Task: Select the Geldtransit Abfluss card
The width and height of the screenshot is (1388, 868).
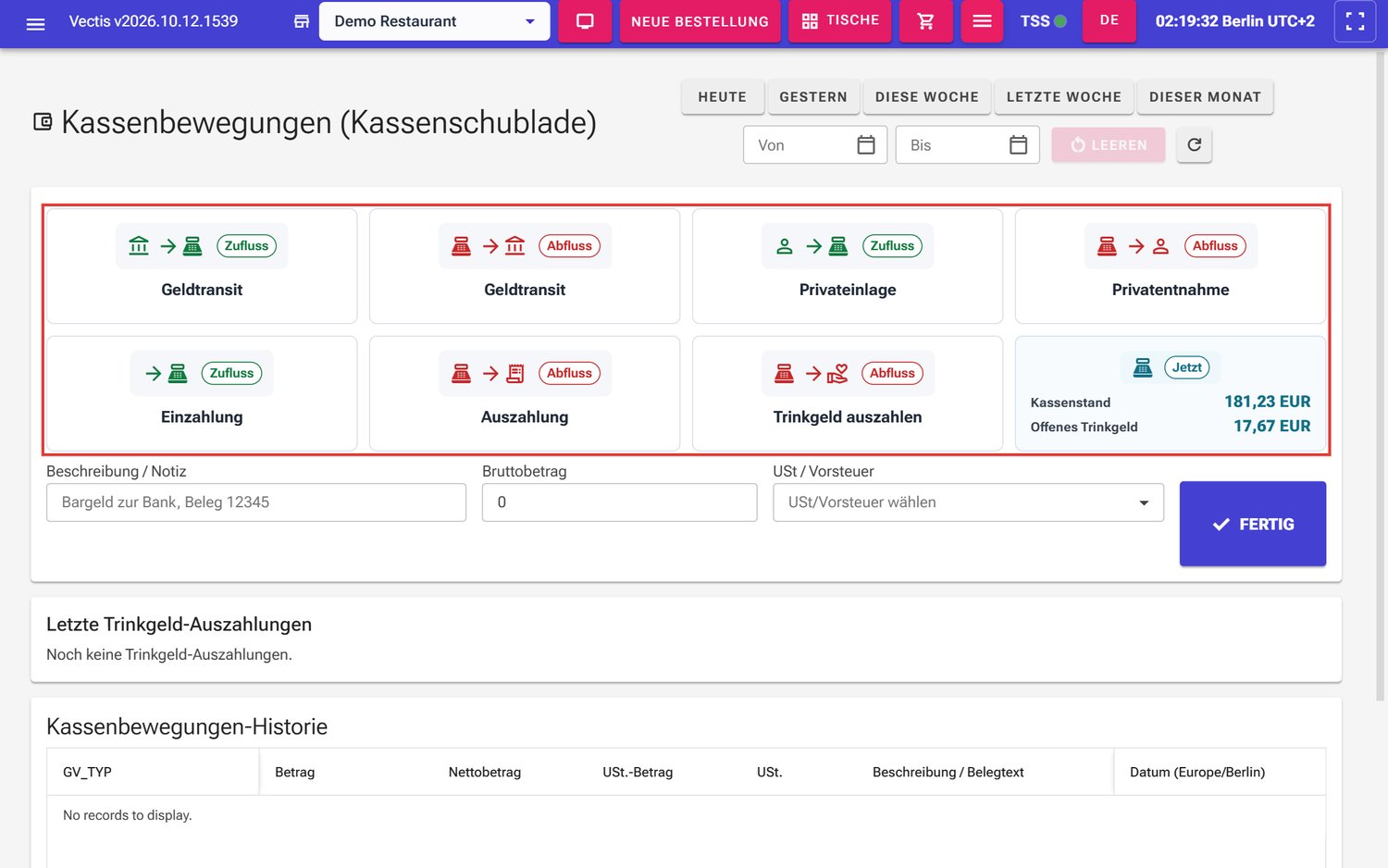Action: tap(525, 267)
